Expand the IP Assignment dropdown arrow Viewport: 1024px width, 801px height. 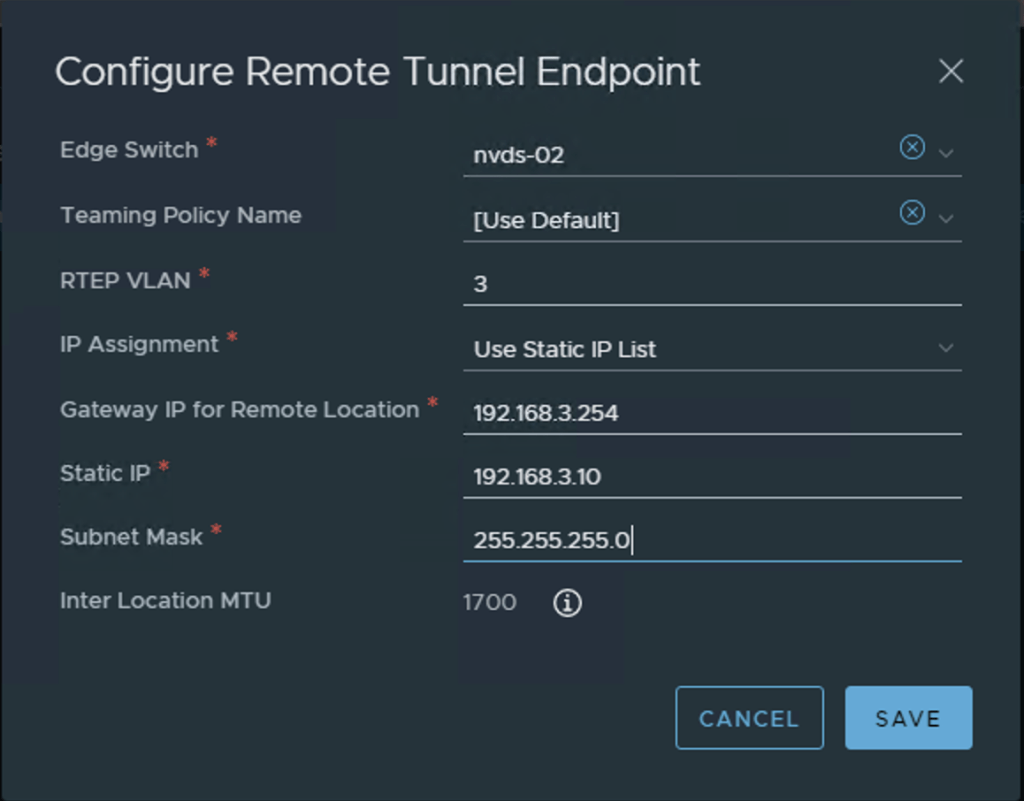[946, 348]
